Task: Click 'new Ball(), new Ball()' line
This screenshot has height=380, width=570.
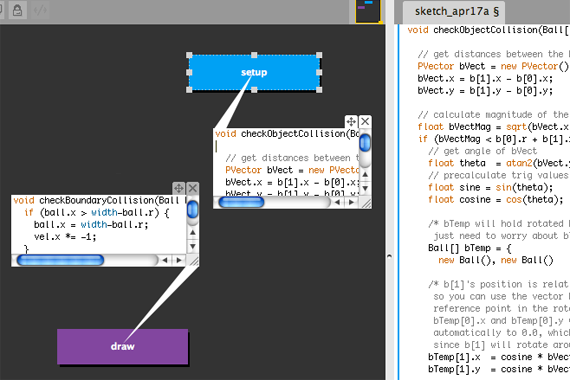Action: 496,260
